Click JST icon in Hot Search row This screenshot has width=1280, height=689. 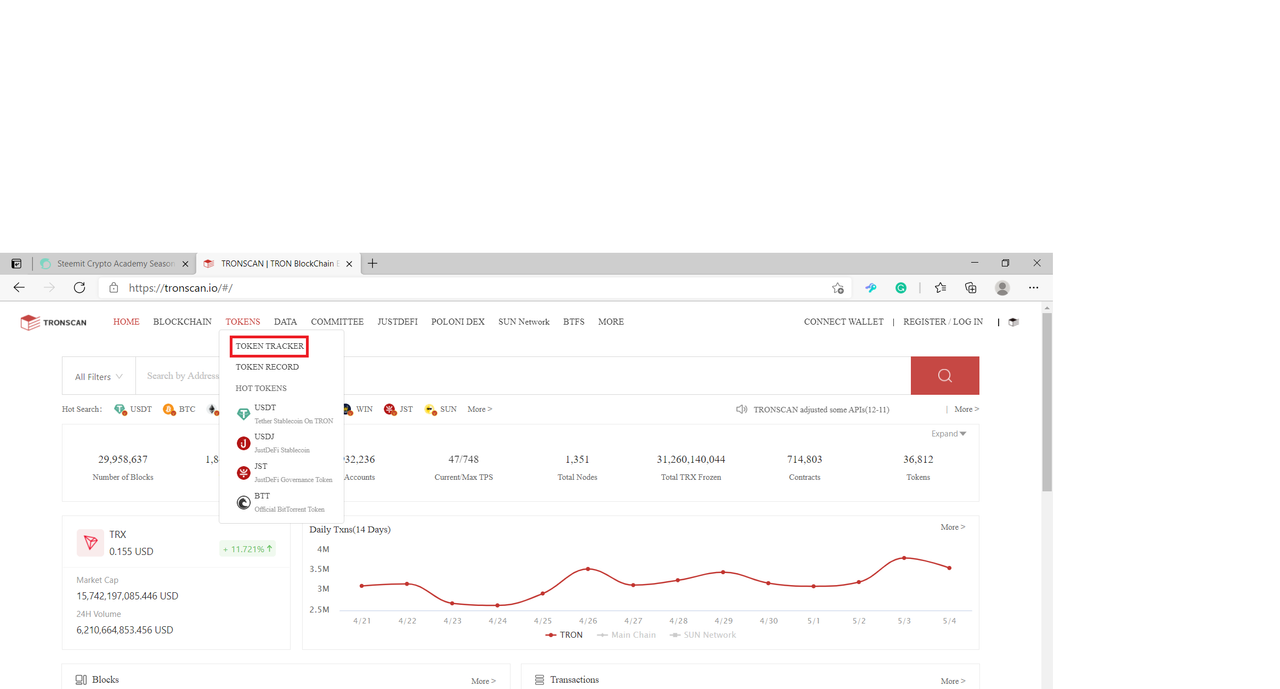point(390,409)
